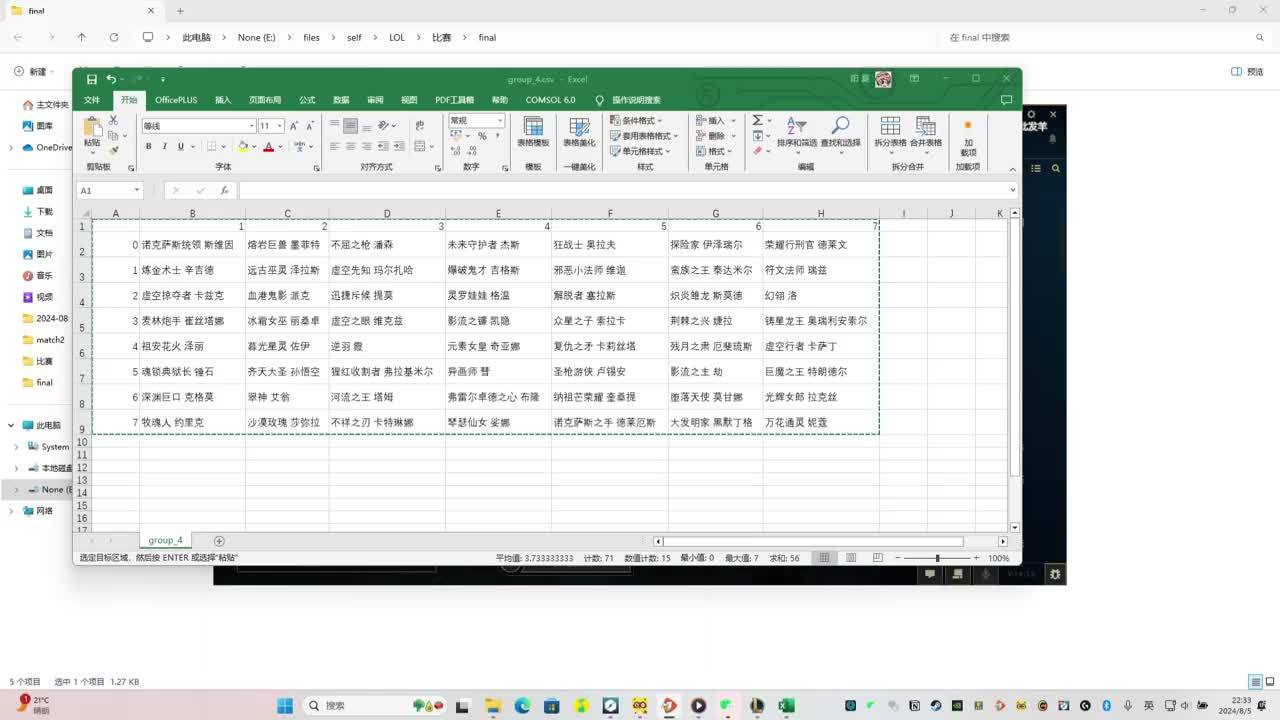1280x720 pixels.
Task: Open the Formulas ribbon tab
Action: coord(307,100)
